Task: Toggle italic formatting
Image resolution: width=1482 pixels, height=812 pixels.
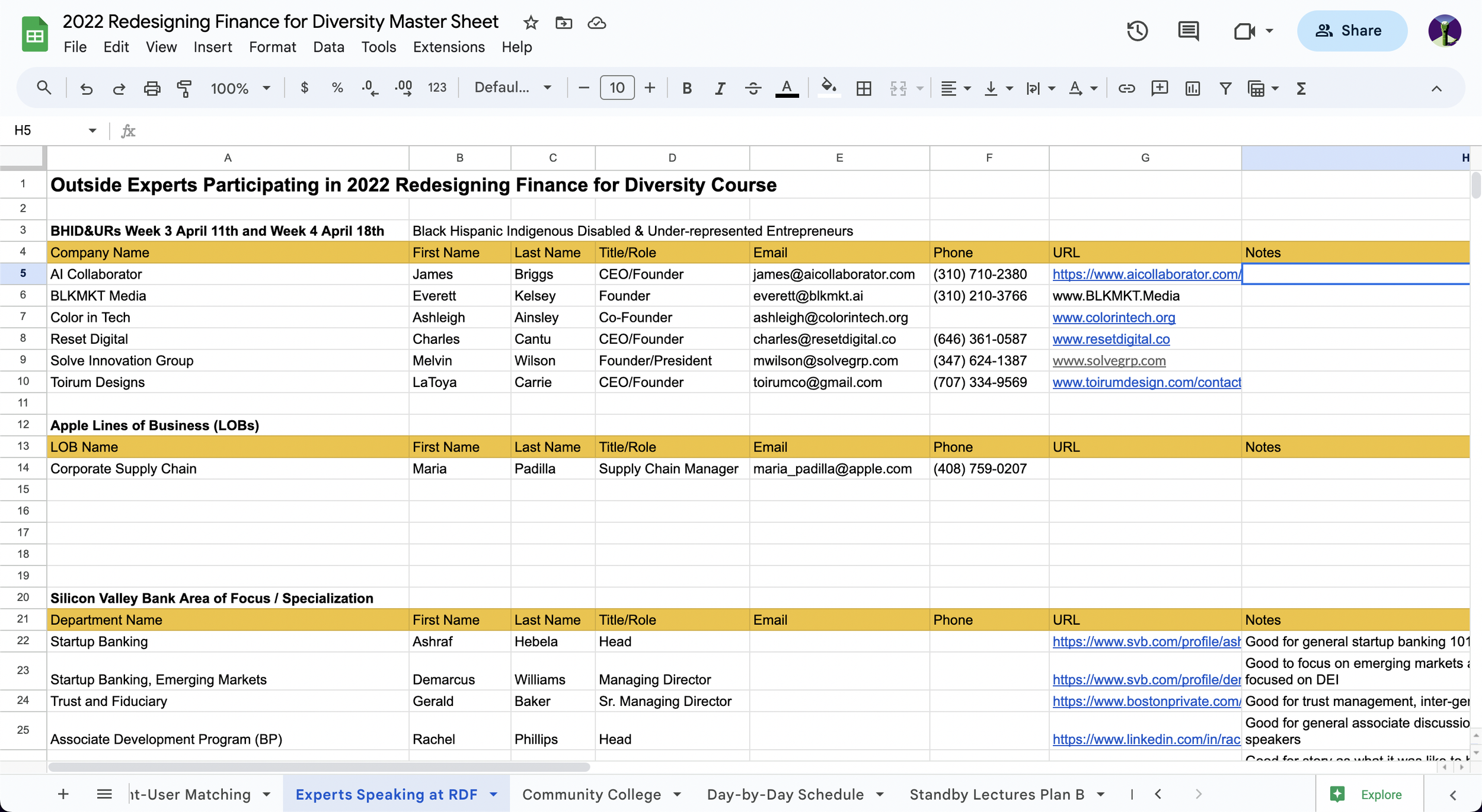Action: [720, 88]
